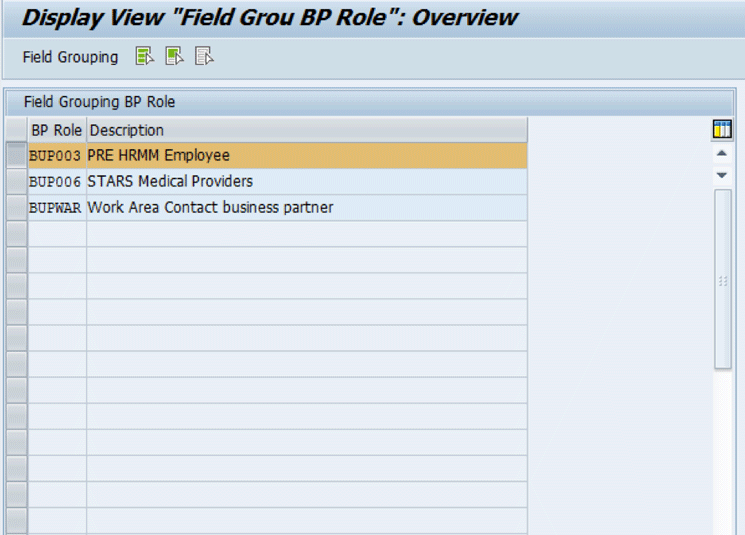This screenshot has height=535, width=745.
Task: Select the Work Area Contact business partner description
Action: click(x=210, y=208)
